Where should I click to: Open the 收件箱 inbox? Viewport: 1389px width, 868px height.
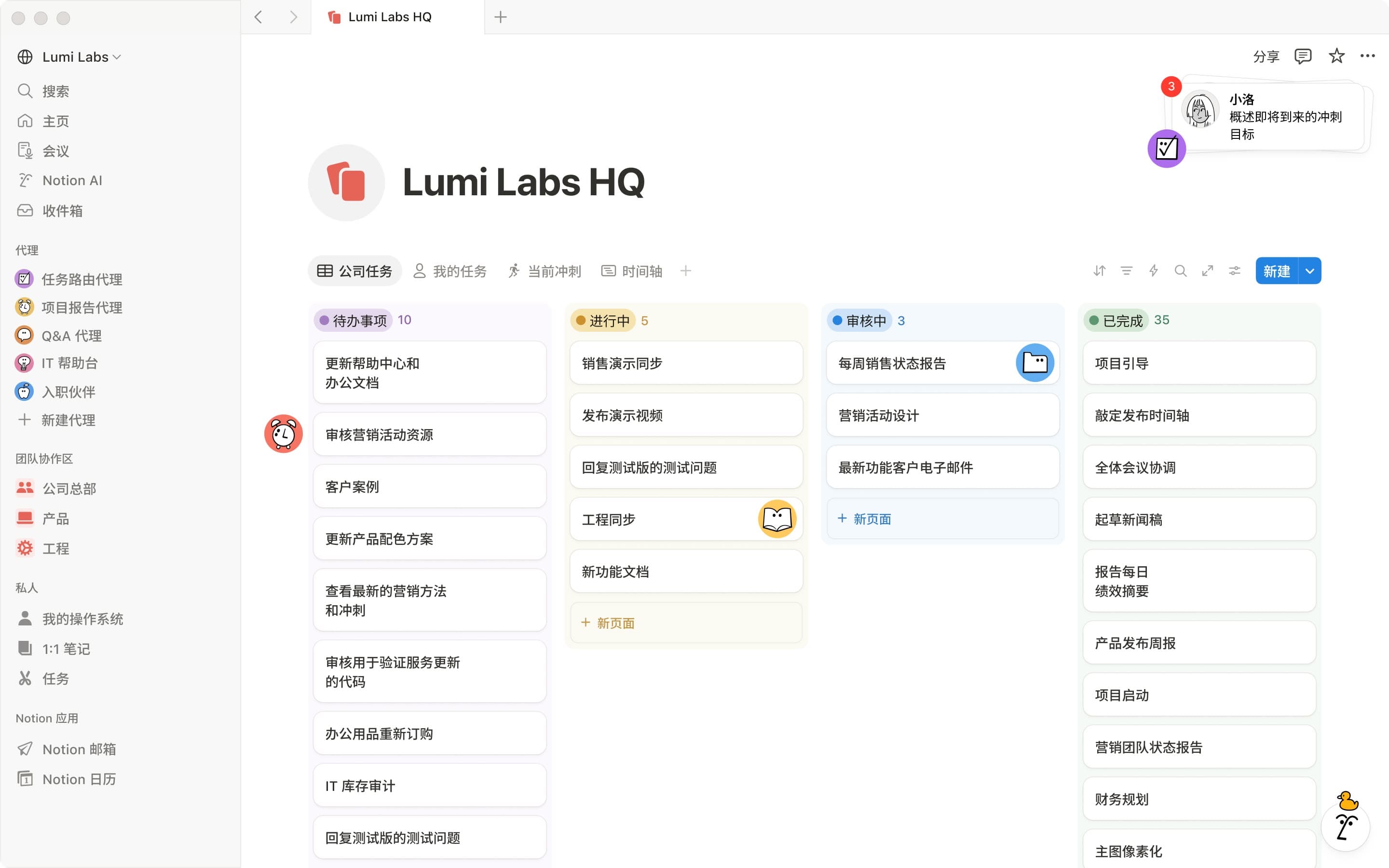(x=62, y=211)
